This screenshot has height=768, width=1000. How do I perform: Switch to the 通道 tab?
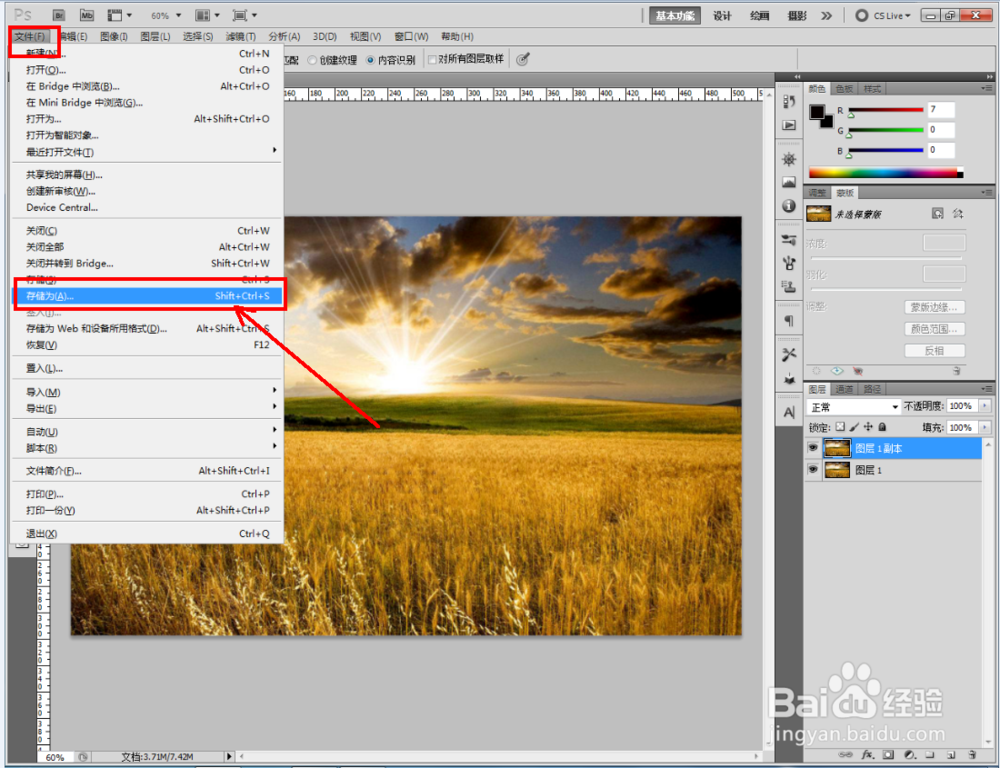pos(844,389)
